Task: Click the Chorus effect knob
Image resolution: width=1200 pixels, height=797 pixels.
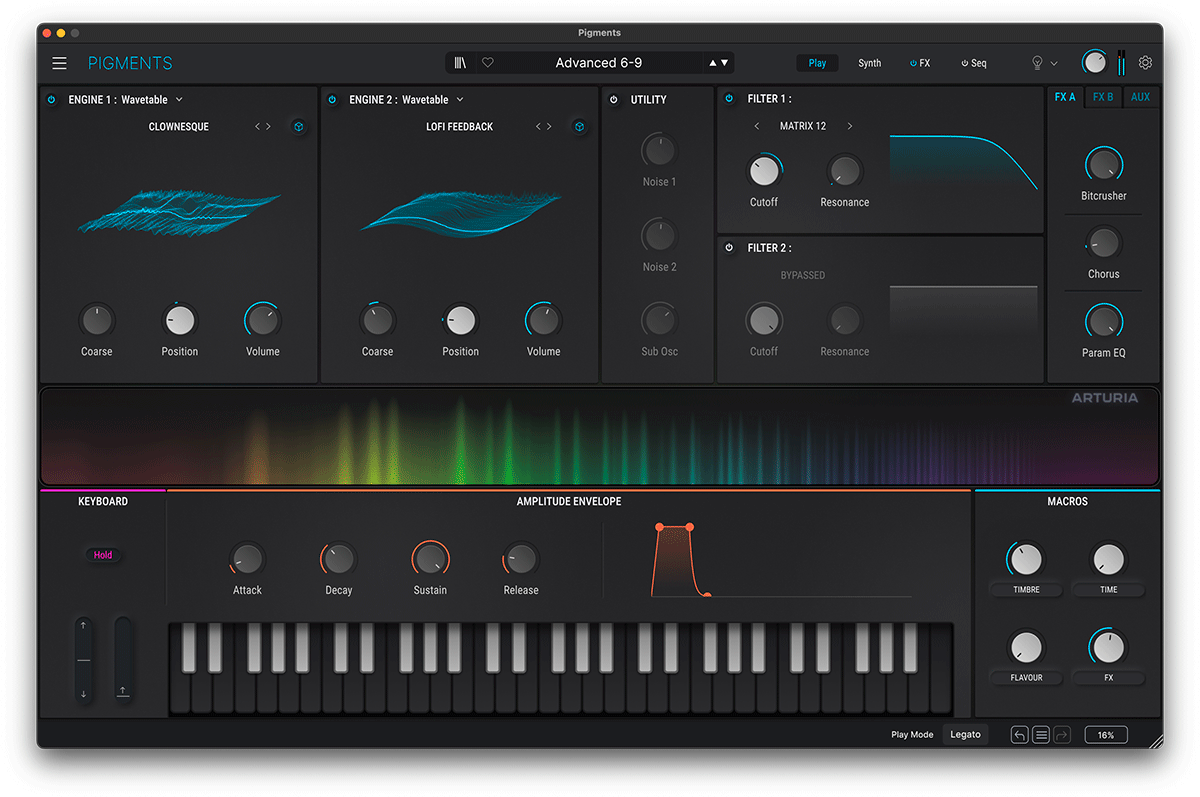Action: click(x=1103, y=243)
